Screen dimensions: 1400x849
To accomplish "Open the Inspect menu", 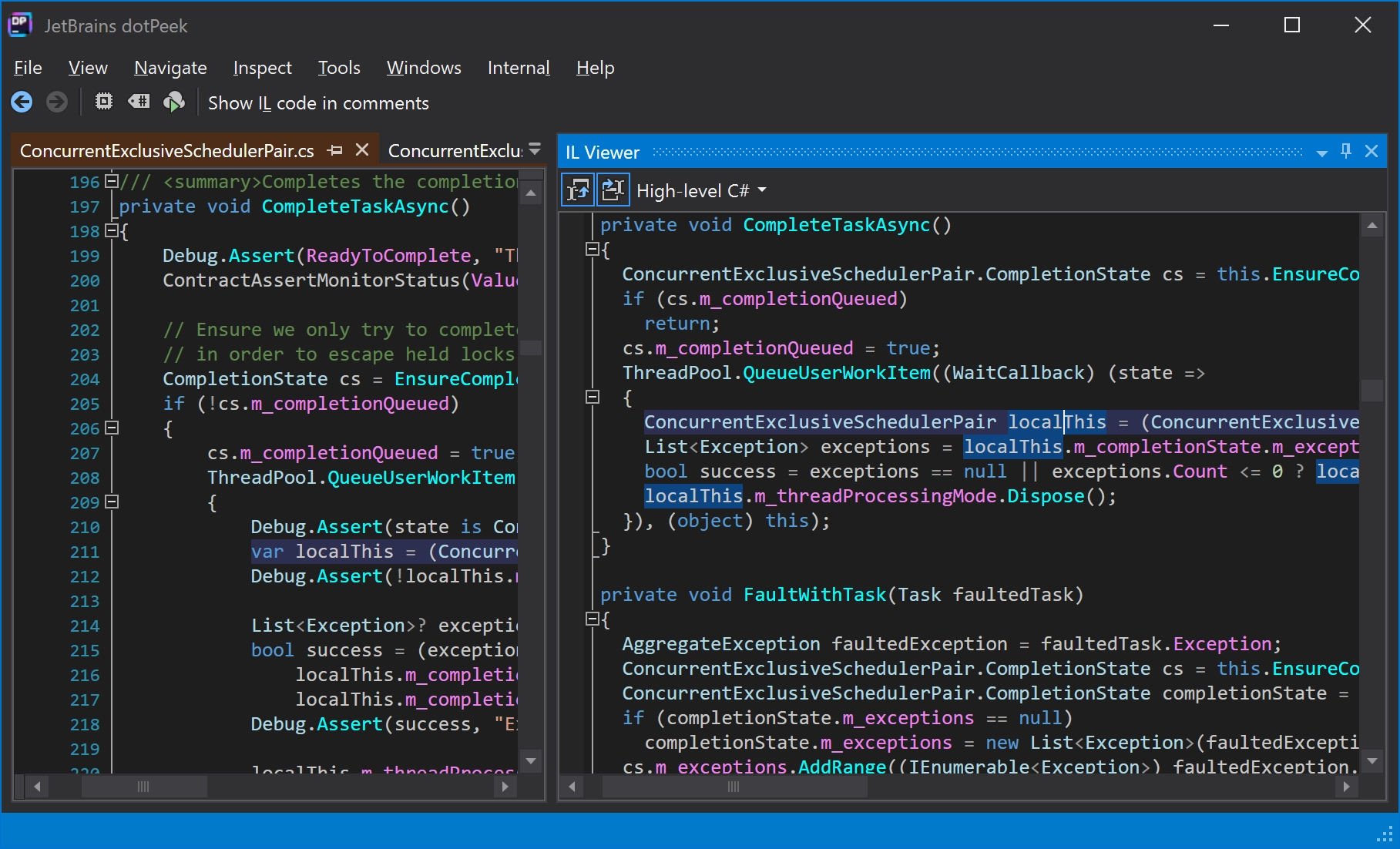I will point(262,68).
